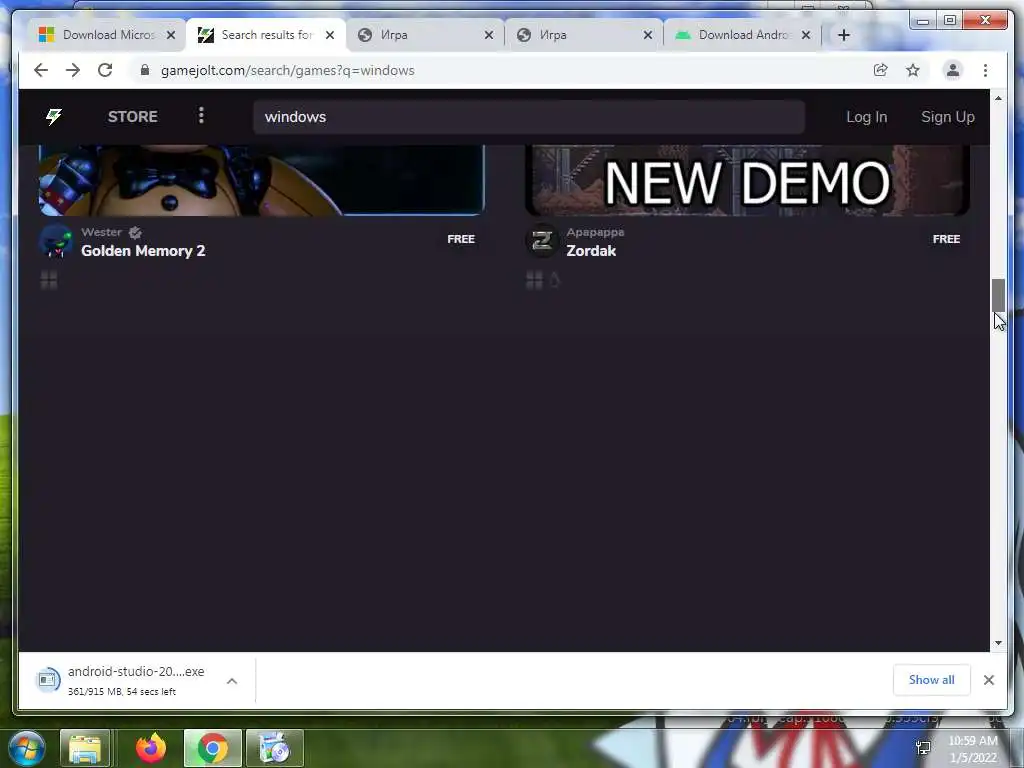Close the second 'Игра' tab
Image resolution: width=1024 pixels, height=768 pixels.
point(647,35)
